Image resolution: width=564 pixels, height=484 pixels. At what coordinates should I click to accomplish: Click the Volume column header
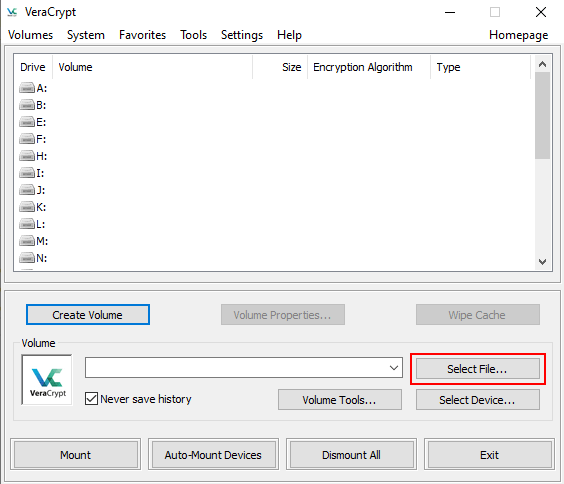pos(153,67)
